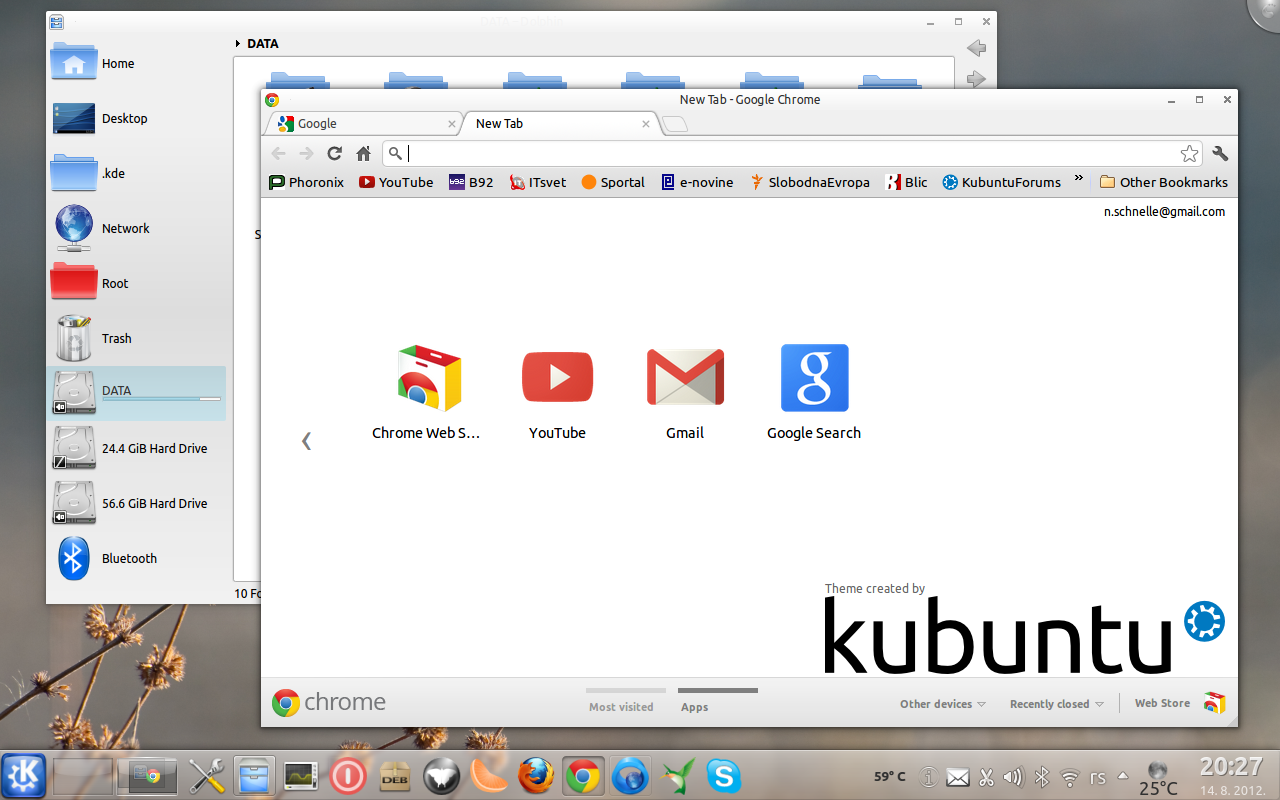
Task: Open the Phoronix bookmark
Action: [x=307, y=182]
